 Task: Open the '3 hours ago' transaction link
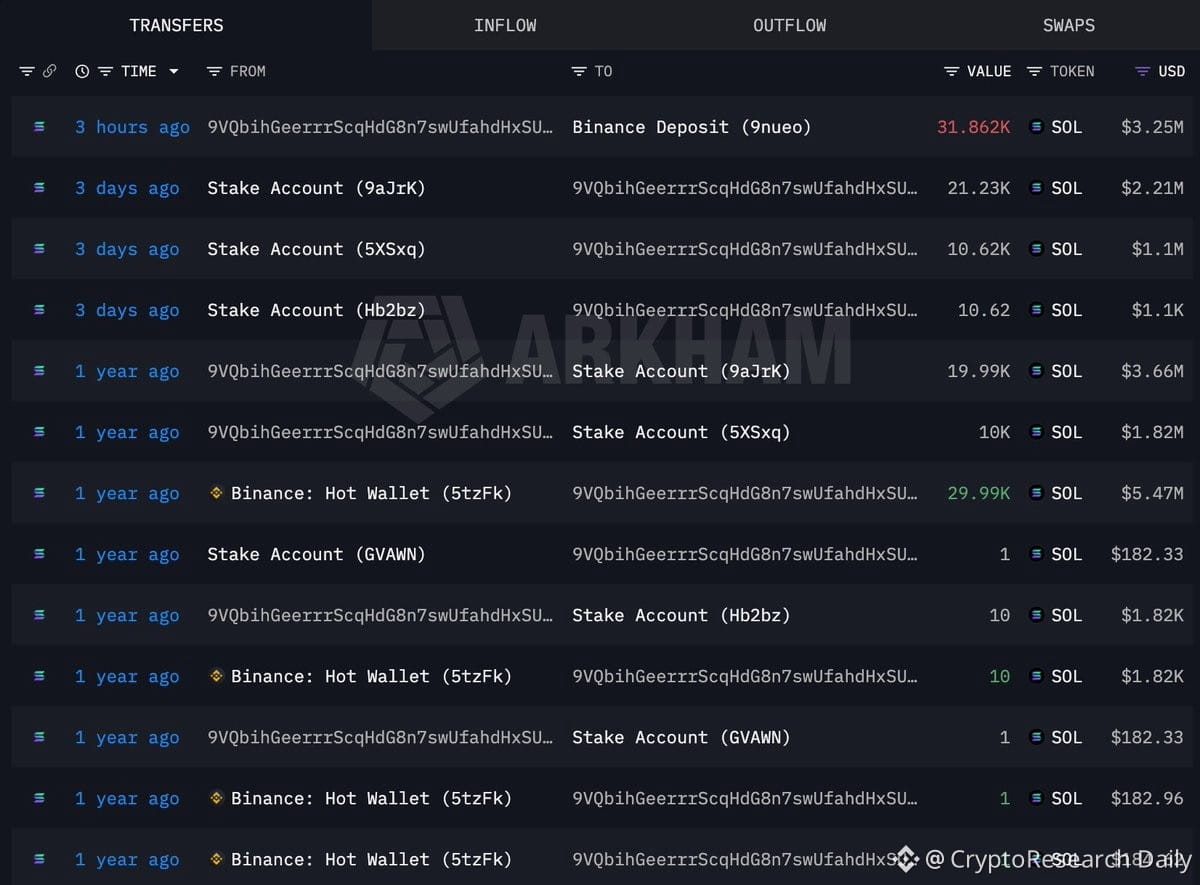click(132, 127)
